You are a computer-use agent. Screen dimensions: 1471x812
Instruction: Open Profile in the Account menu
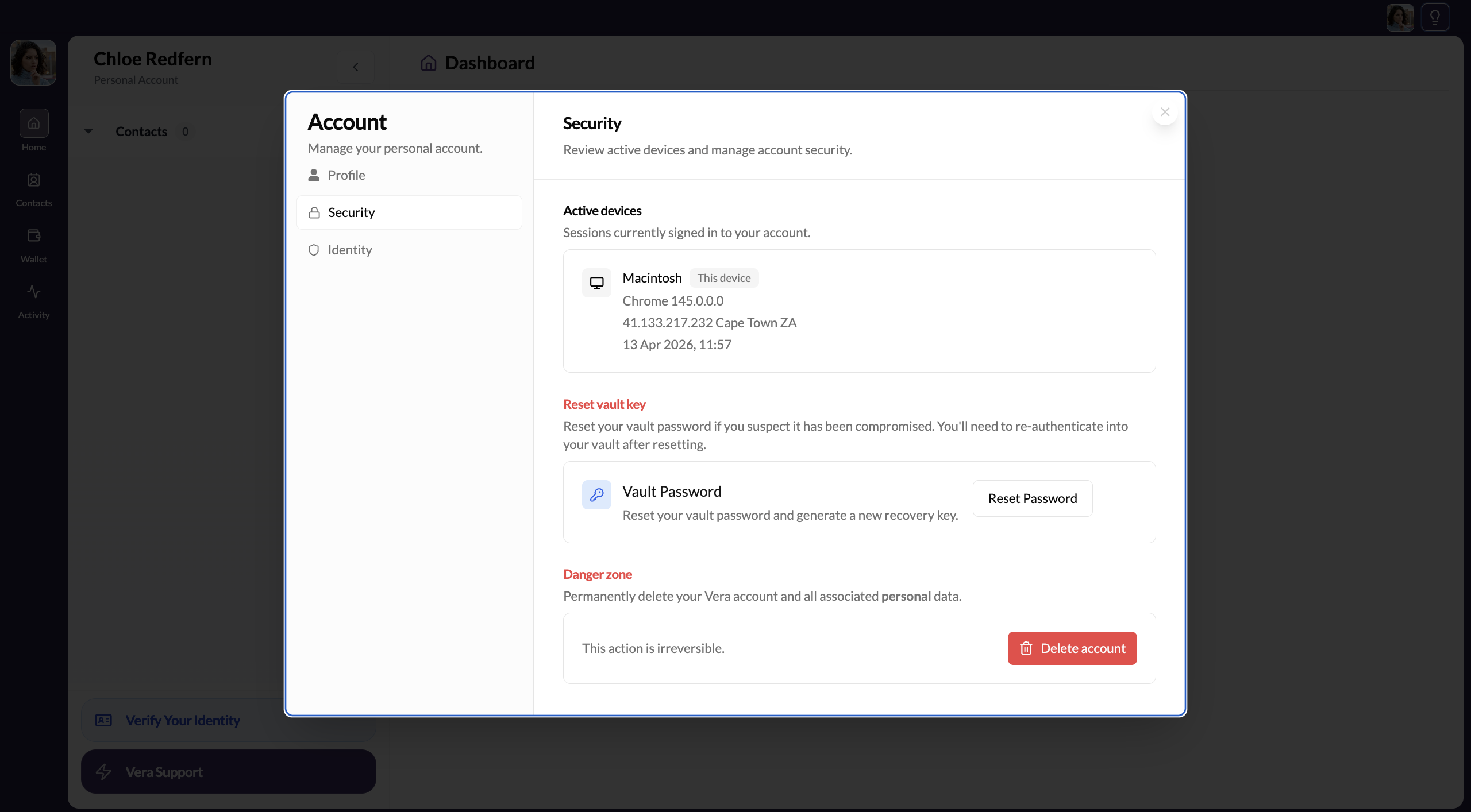click(346, 175)
